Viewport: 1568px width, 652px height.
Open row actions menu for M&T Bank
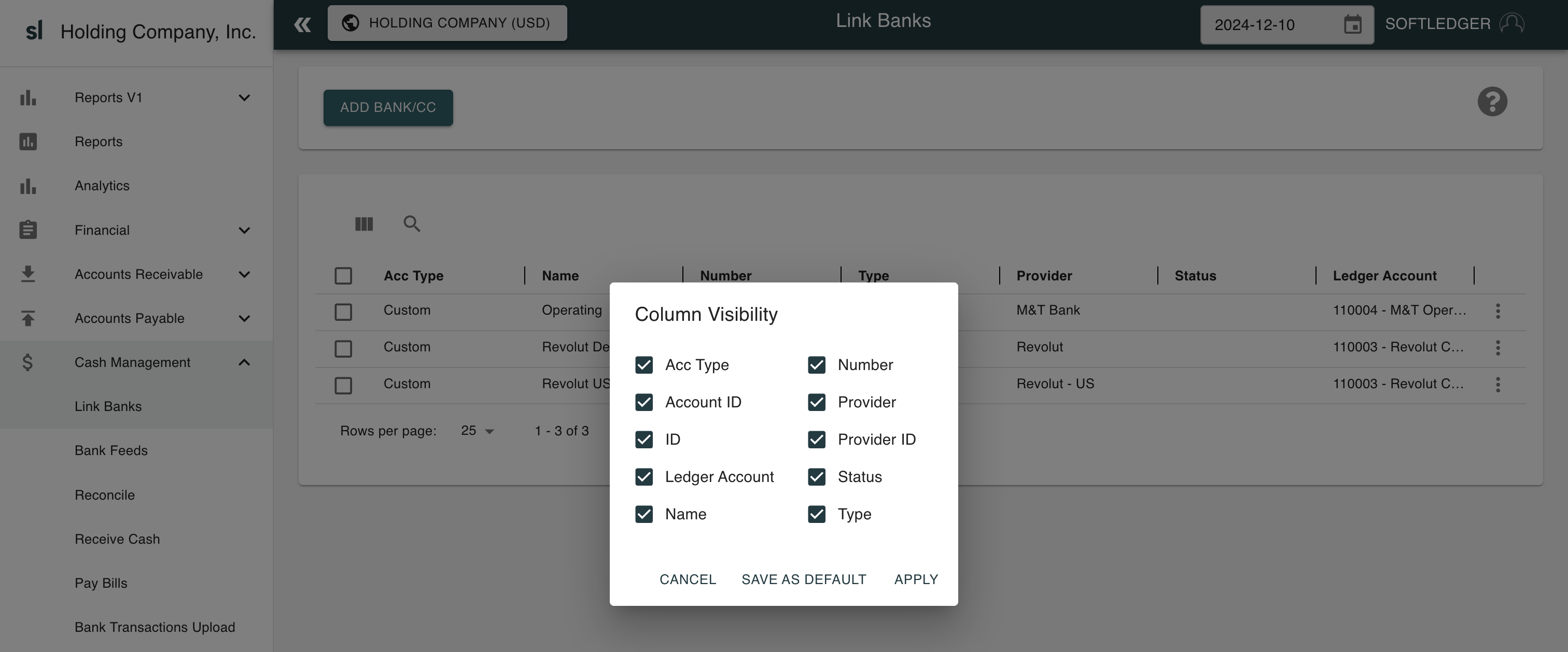point(1498,311)
